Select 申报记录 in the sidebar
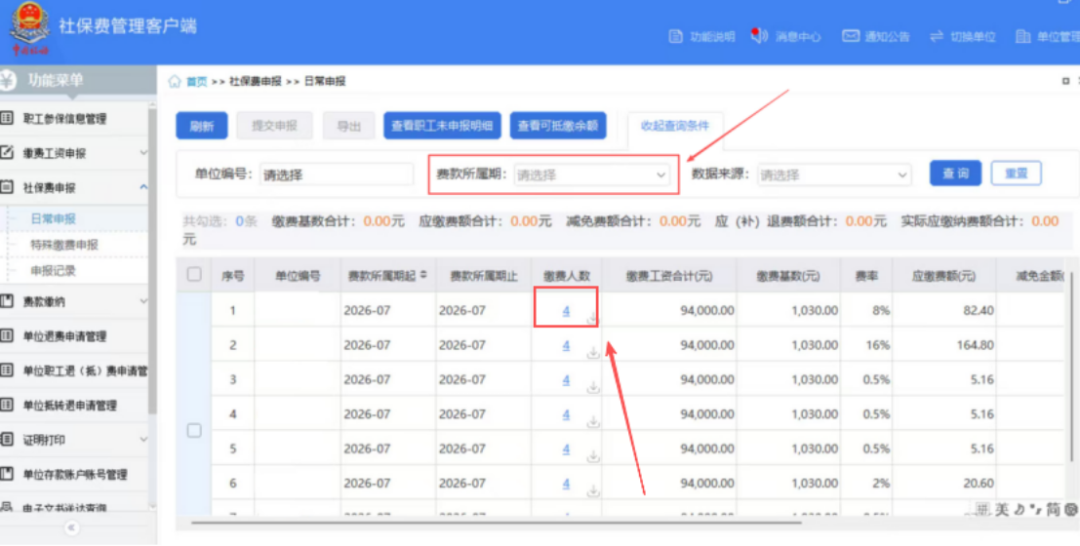 click(x=53, y=271)
